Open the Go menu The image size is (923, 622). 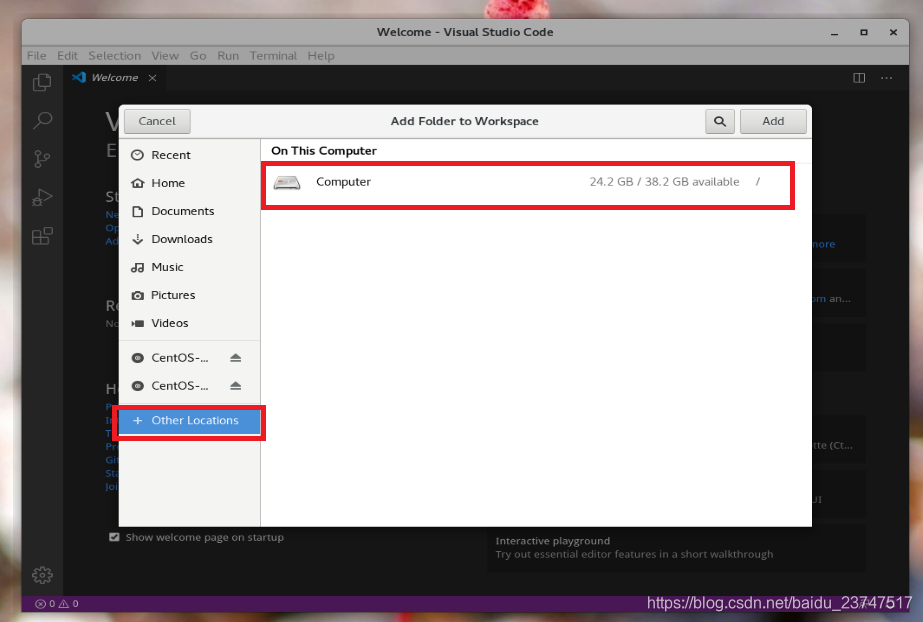[x=198, y=56]
